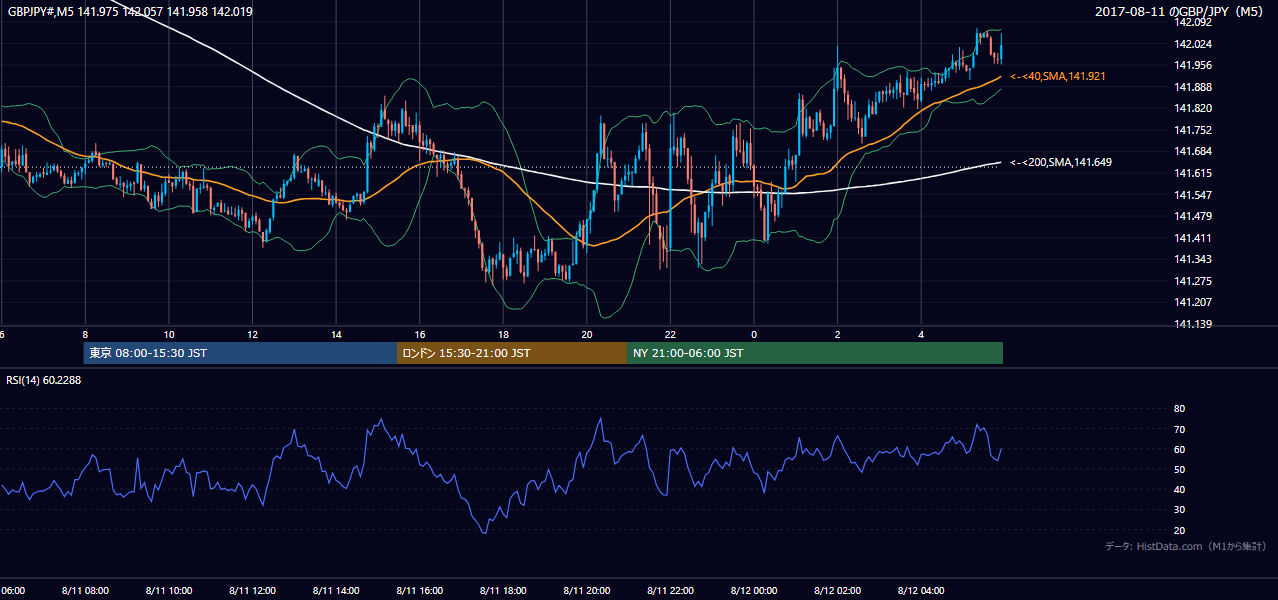Click the 8/11 08:00 time axis label

85,590
